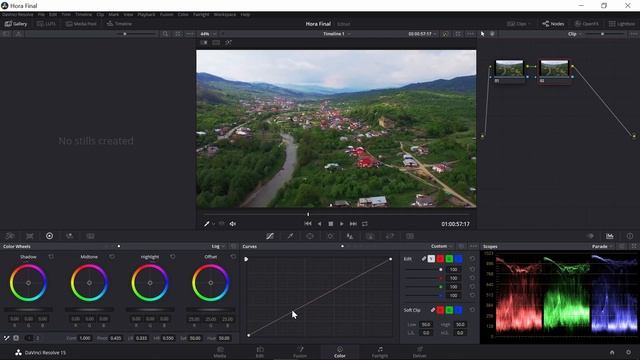
Task: Open the Lightbox view
Action: pos(622,24)
